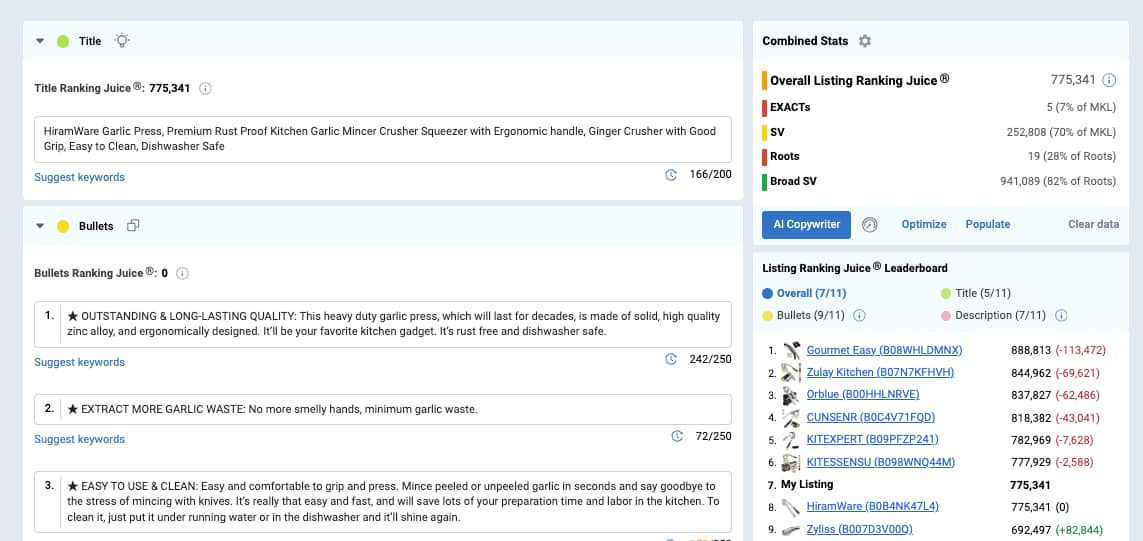Open history clock icon under Title field
1143x541 pixels.
[671, 175]
